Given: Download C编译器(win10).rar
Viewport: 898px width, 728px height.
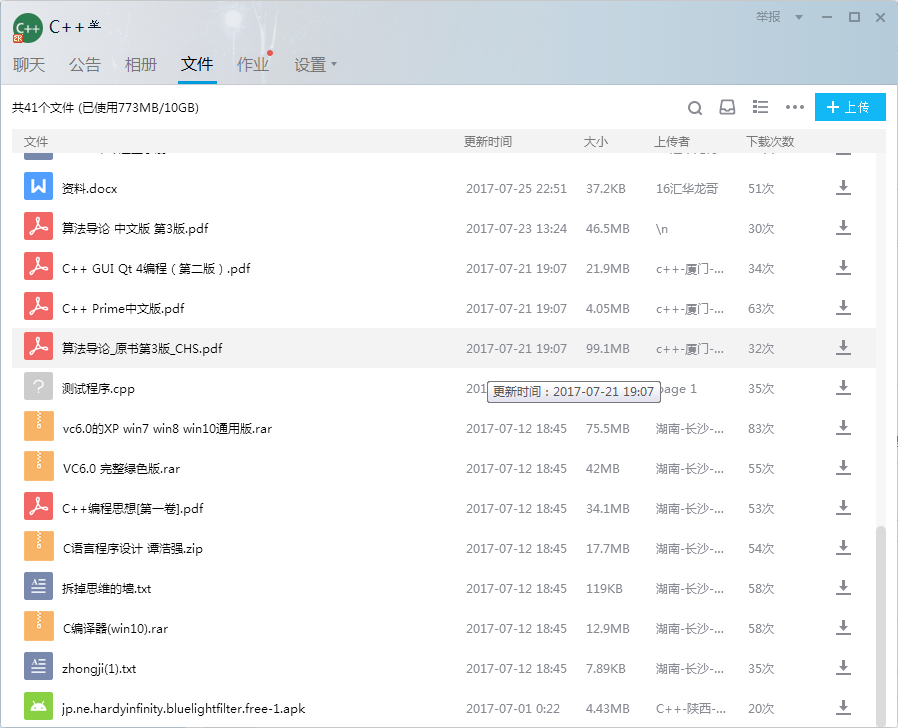Looking at the screenshot, I should [x=843, y=628].
